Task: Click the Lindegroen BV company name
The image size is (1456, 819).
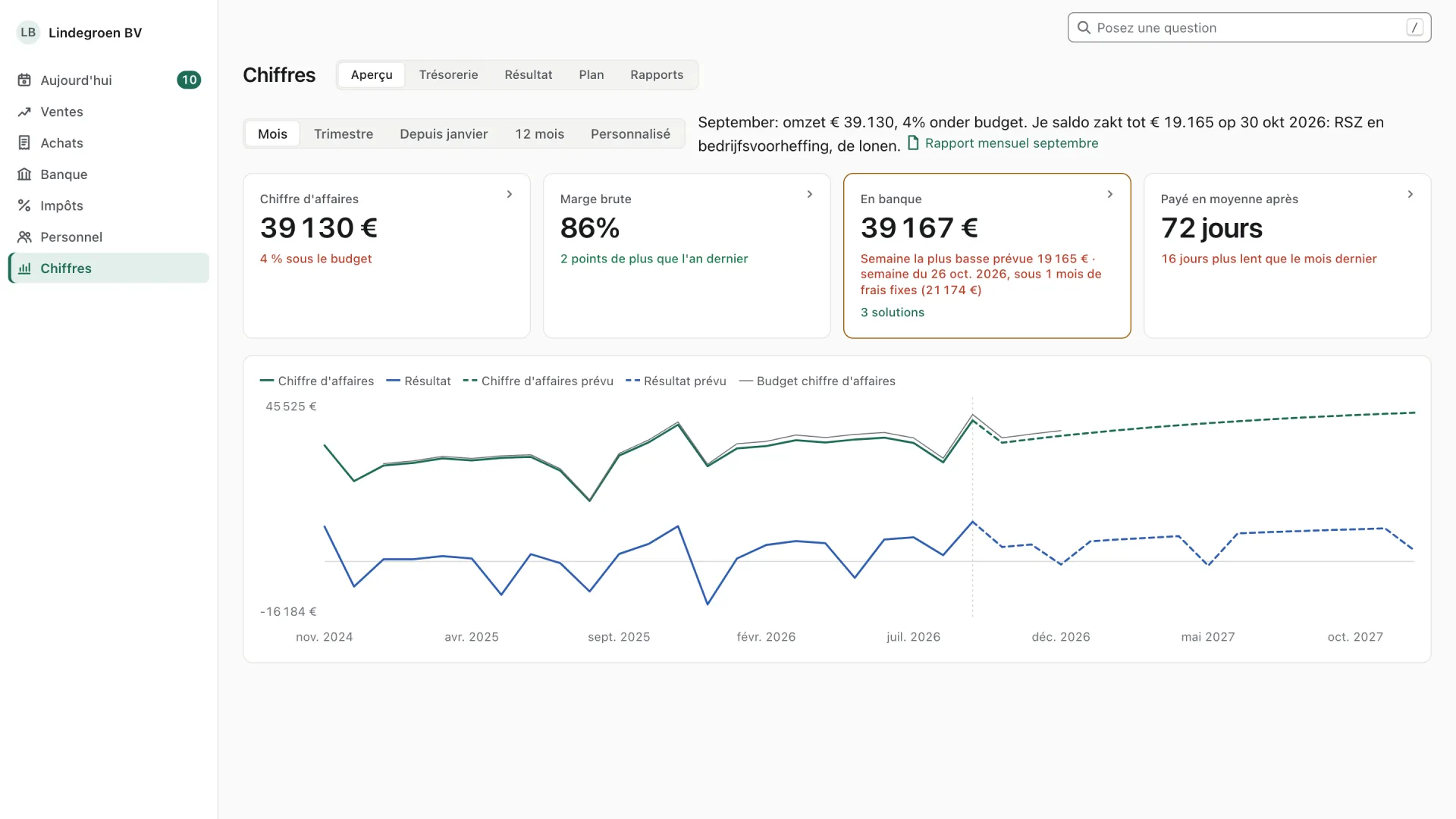Action: [95, 33]
